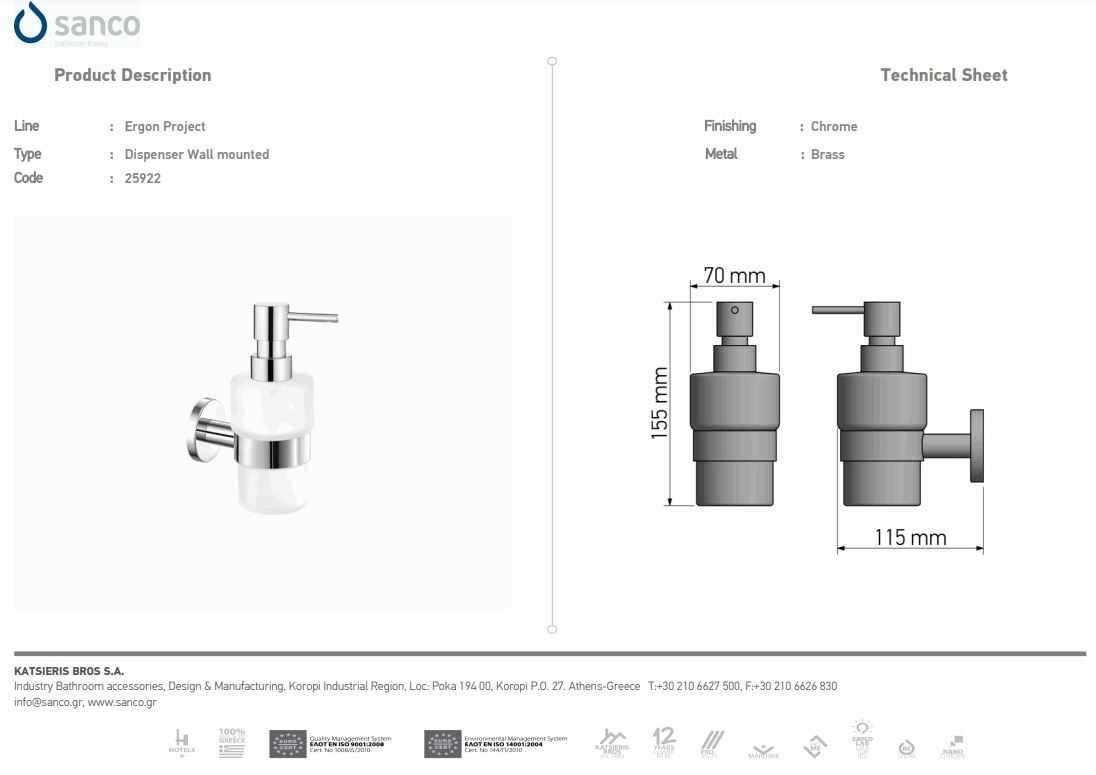Click the www.sanco.gr website link
Image resolution: width=1096 pixels, height=775 pixels.
tap(122, 702)
